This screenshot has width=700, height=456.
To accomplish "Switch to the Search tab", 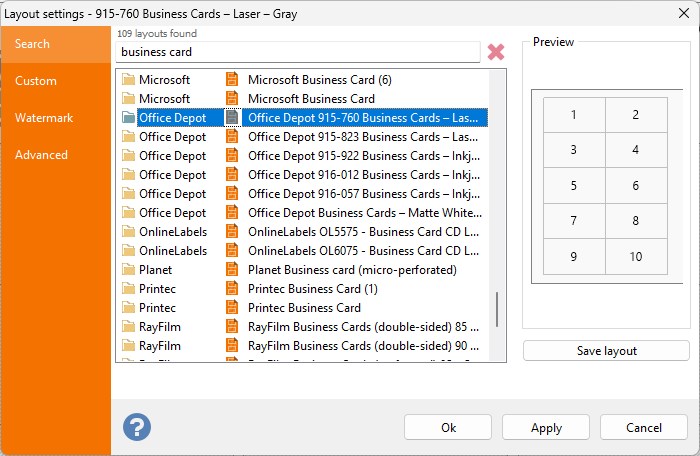I will point(56,44).
